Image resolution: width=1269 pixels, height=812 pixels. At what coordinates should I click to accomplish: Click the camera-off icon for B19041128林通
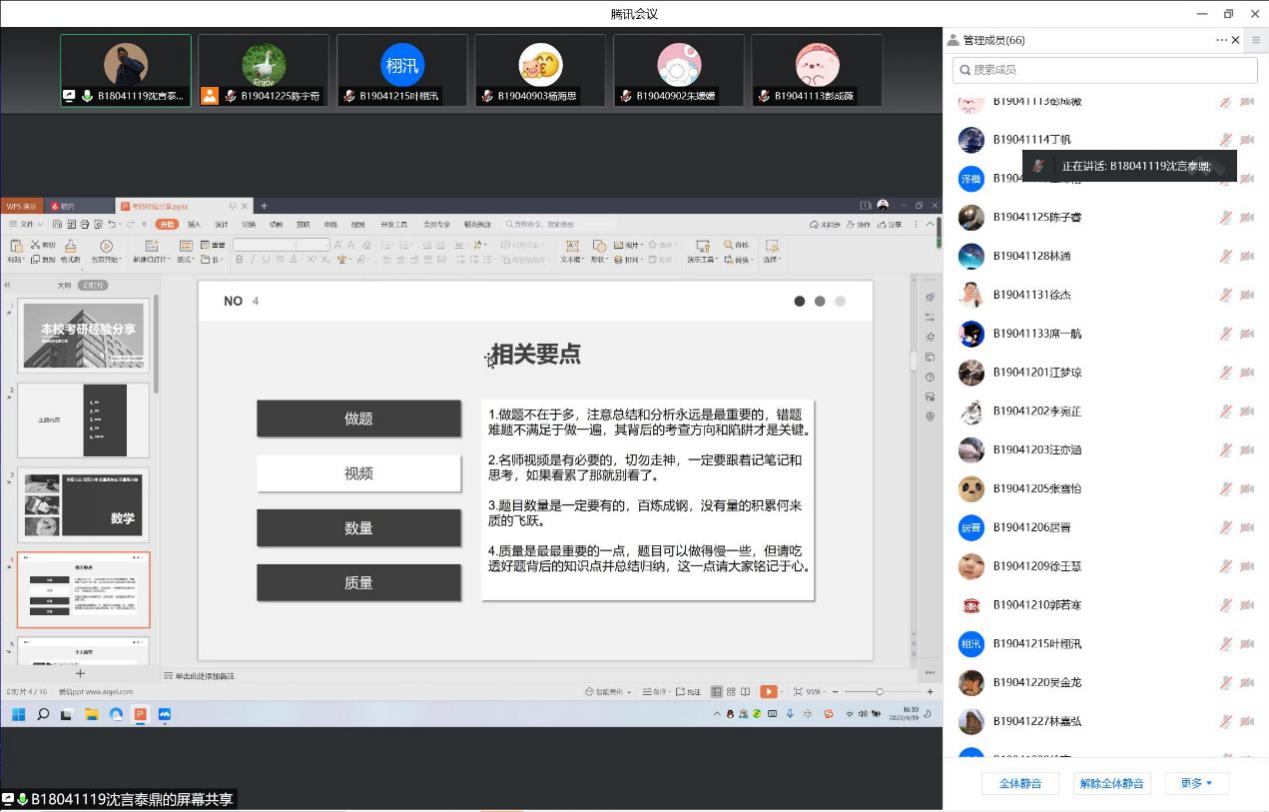pos(1247,256)
